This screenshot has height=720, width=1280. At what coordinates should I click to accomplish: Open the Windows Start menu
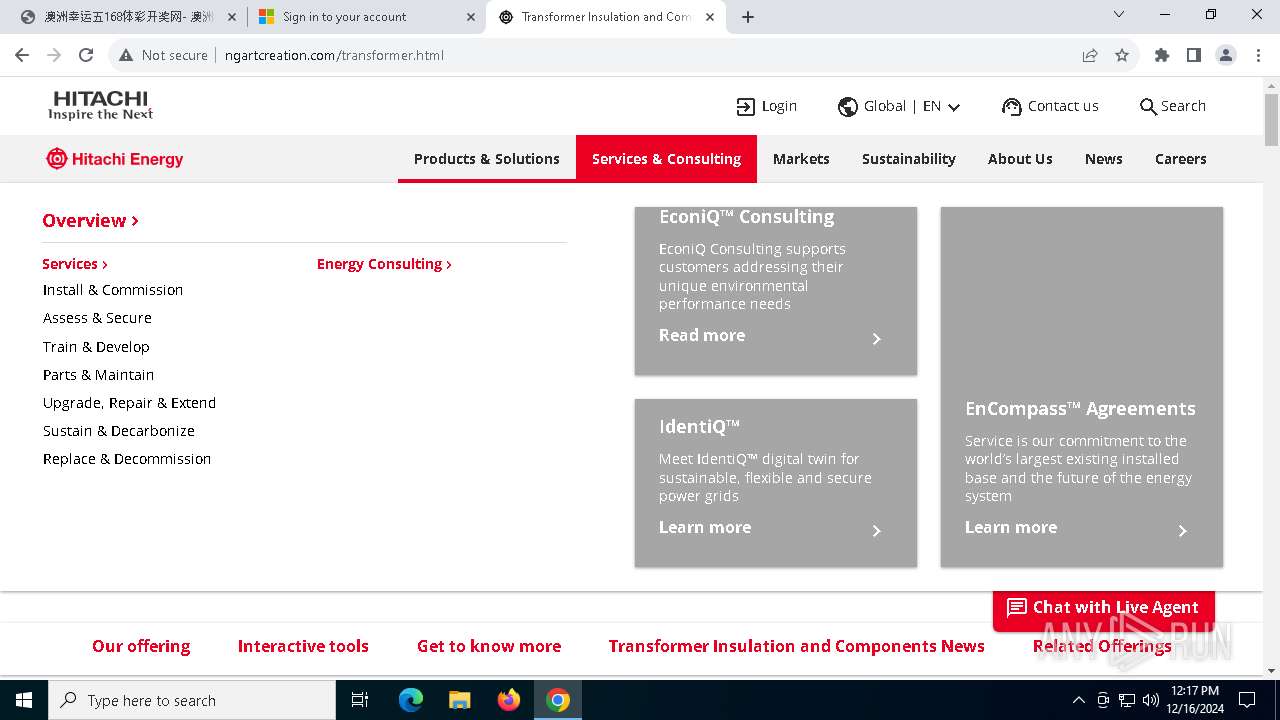[24, 700]
